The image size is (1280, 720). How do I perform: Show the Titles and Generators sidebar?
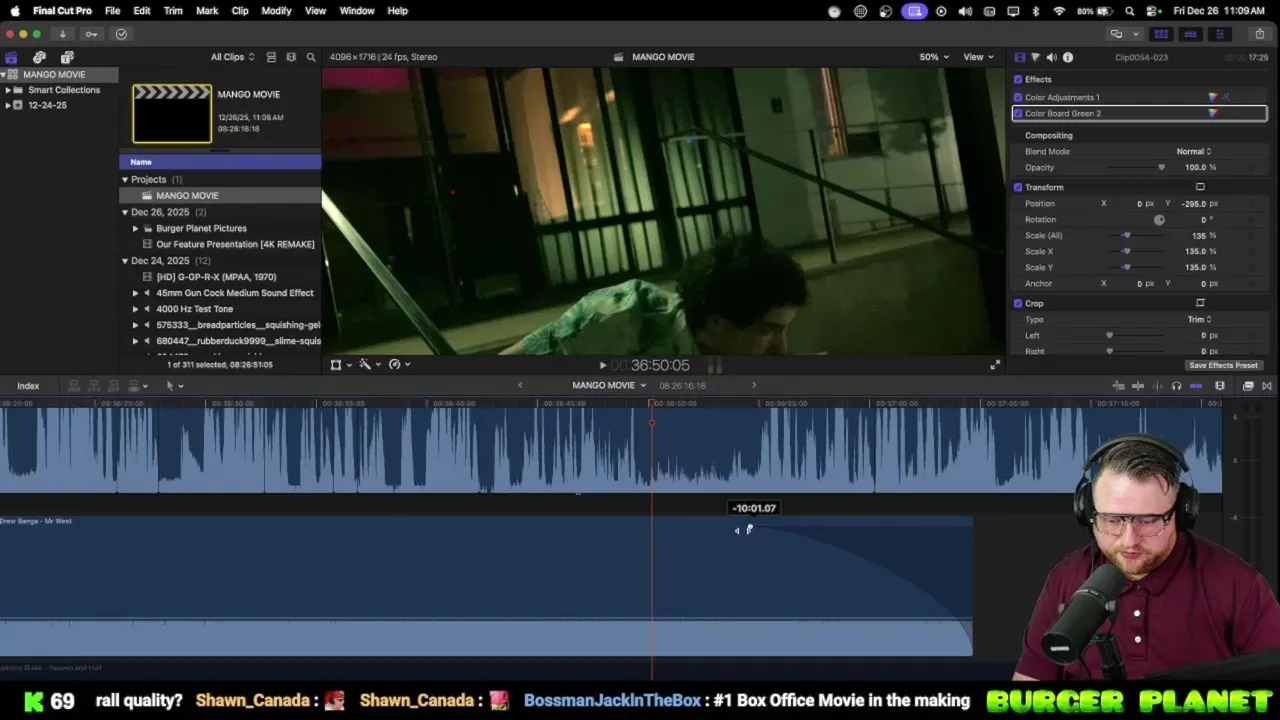(67, 57)
